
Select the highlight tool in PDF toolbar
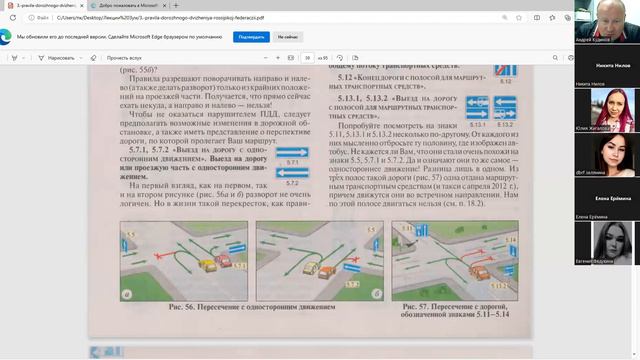tap(15, 58)
